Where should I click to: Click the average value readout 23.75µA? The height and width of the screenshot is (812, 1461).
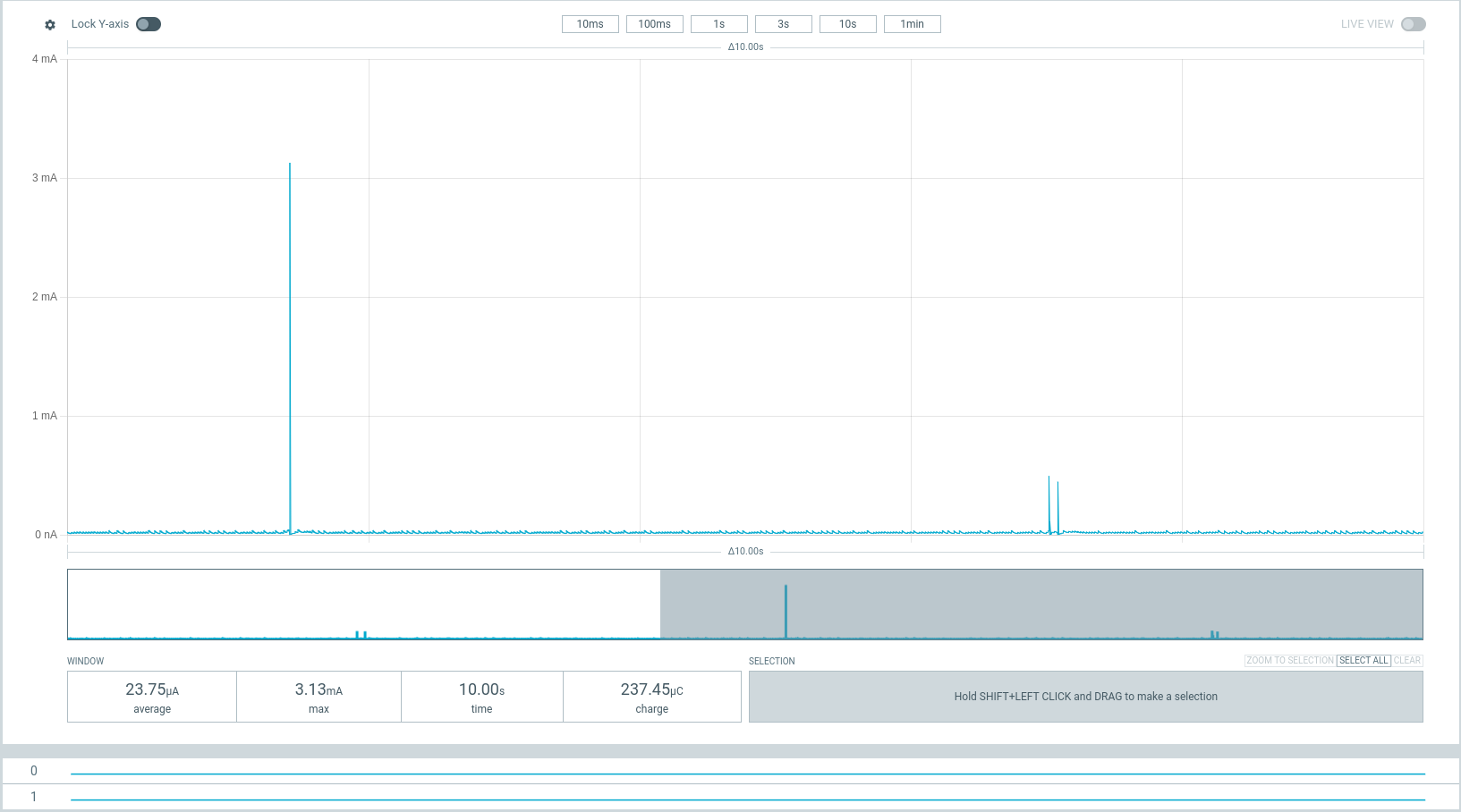click(151, 696)
